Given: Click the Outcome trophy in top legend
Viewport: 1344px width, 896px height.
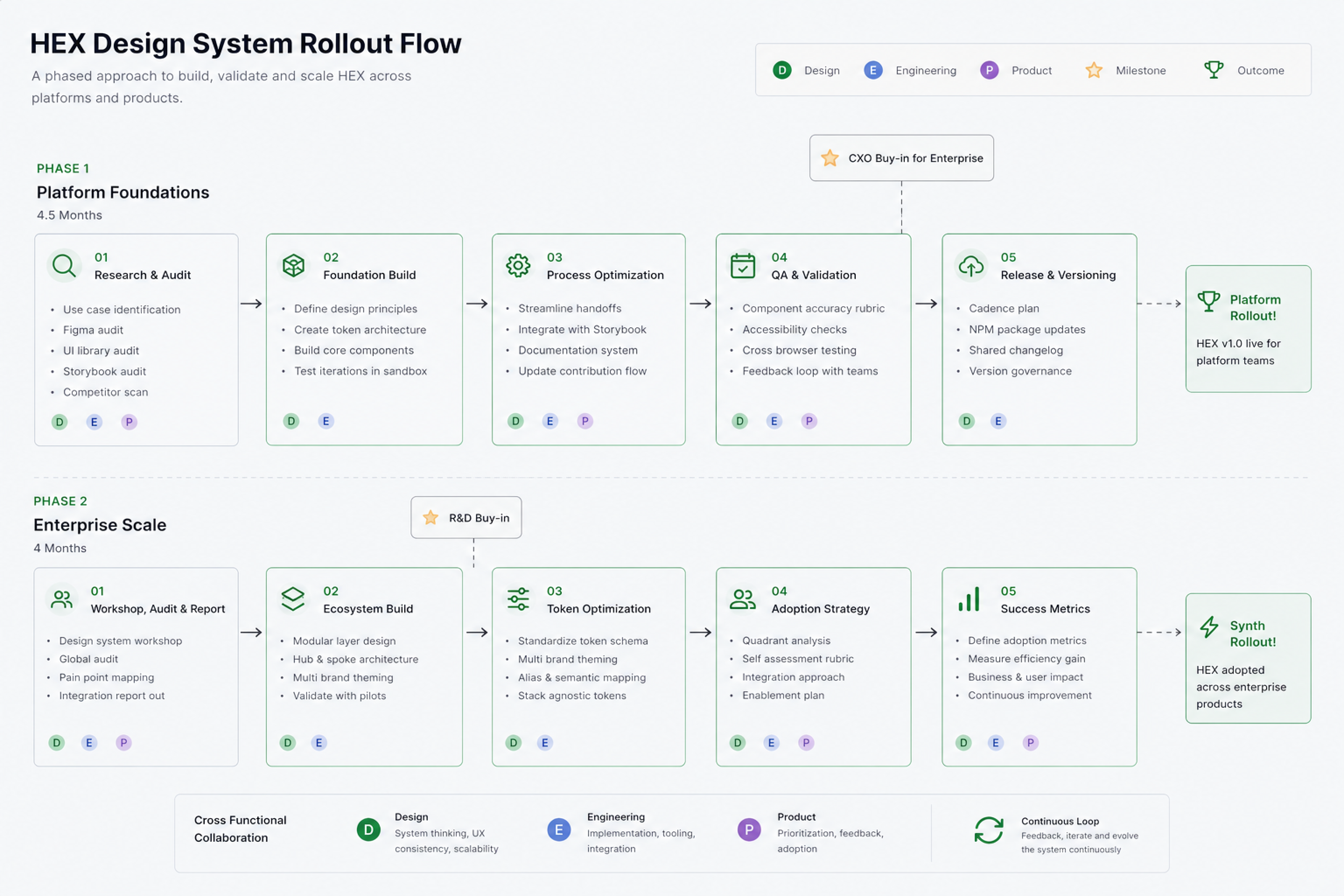Looking at the screenshot, I should coord(1213,70).
